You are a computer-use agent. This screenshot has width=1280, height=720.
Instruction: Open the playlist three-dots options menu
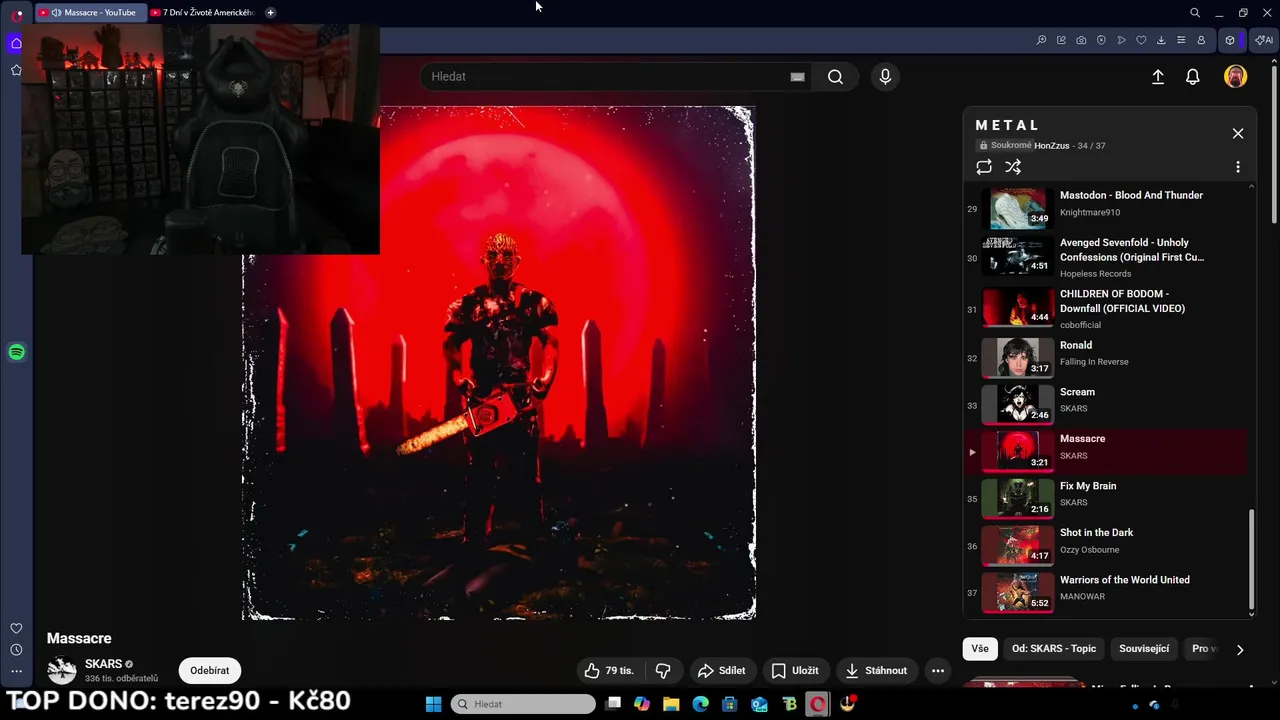1238,167
